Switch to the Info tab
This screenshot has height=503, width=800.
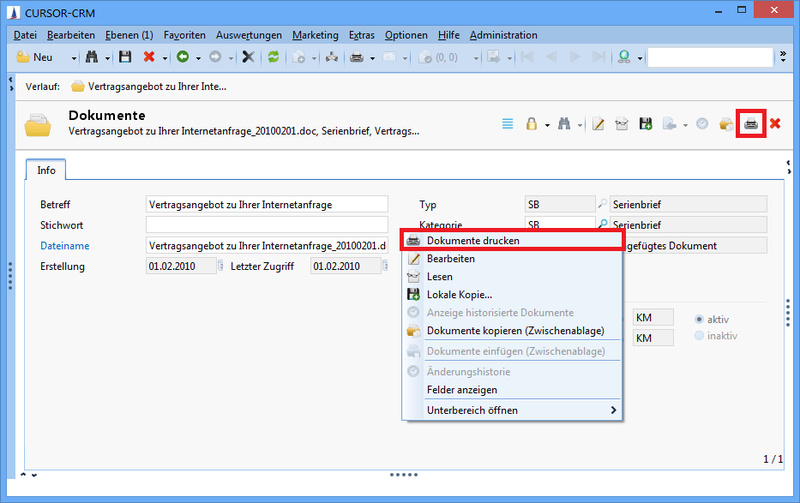[x=48, y=169]
